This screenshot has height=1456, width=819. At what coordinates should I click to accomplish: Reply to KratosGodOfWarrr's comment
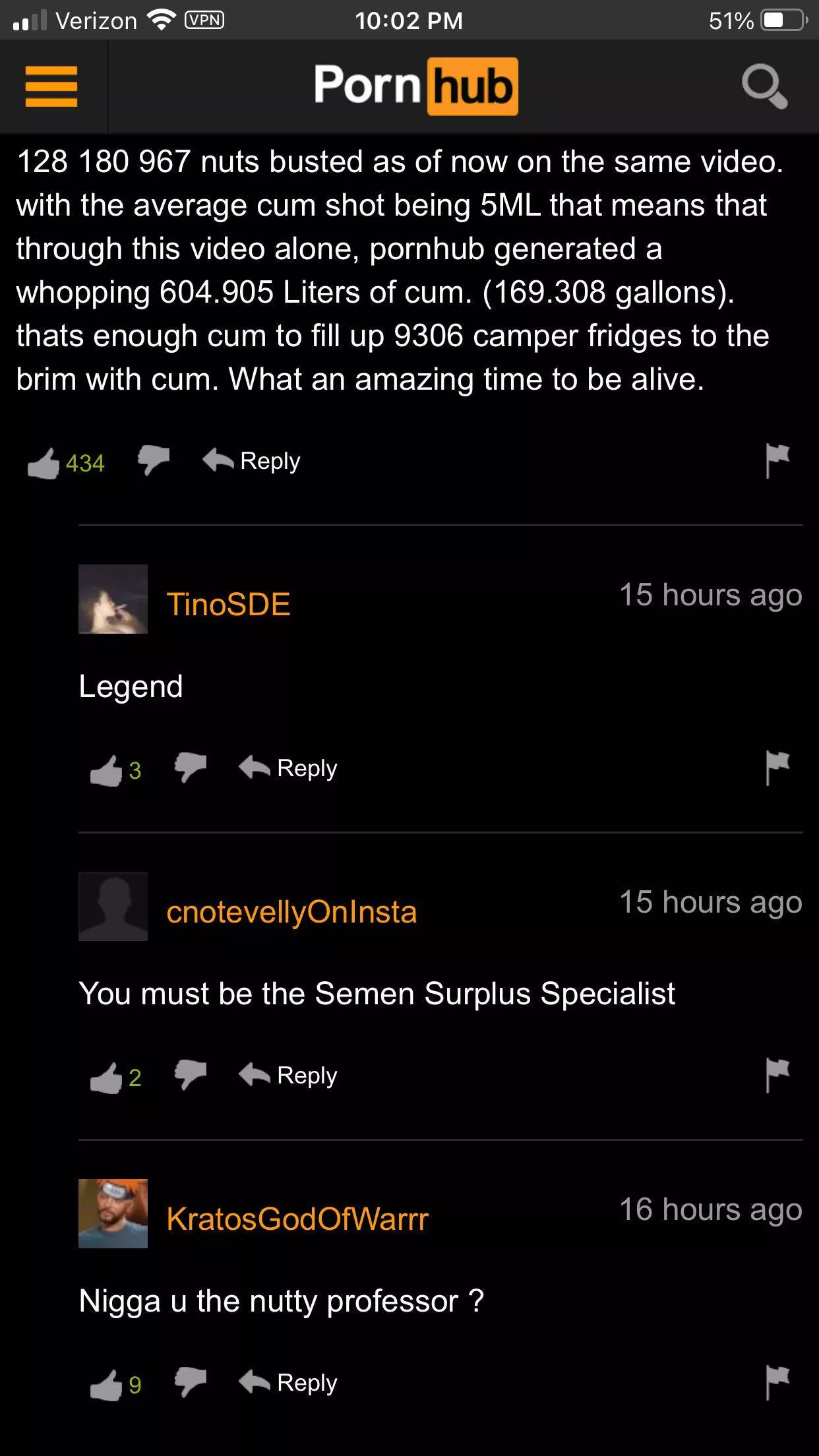288,1382
